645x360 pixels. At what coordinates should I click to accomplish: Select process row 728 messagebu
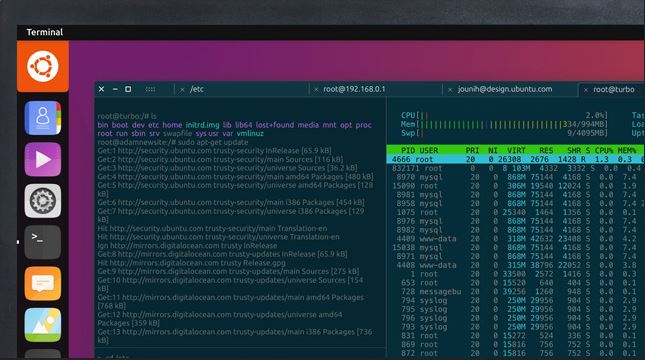pyautogui.click(x=515, y=292)
